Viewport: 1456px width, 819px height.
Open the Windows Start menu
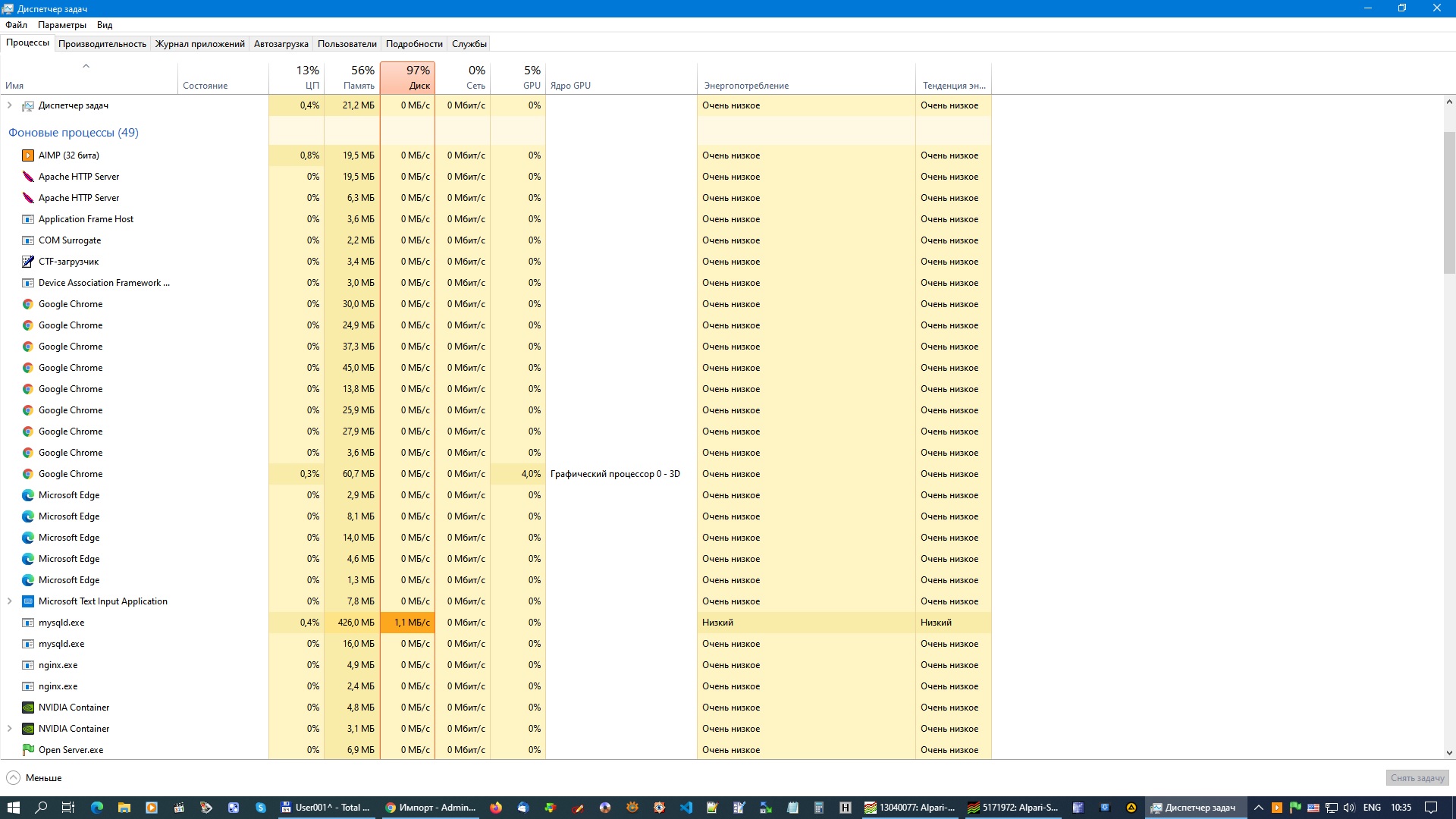13,808
